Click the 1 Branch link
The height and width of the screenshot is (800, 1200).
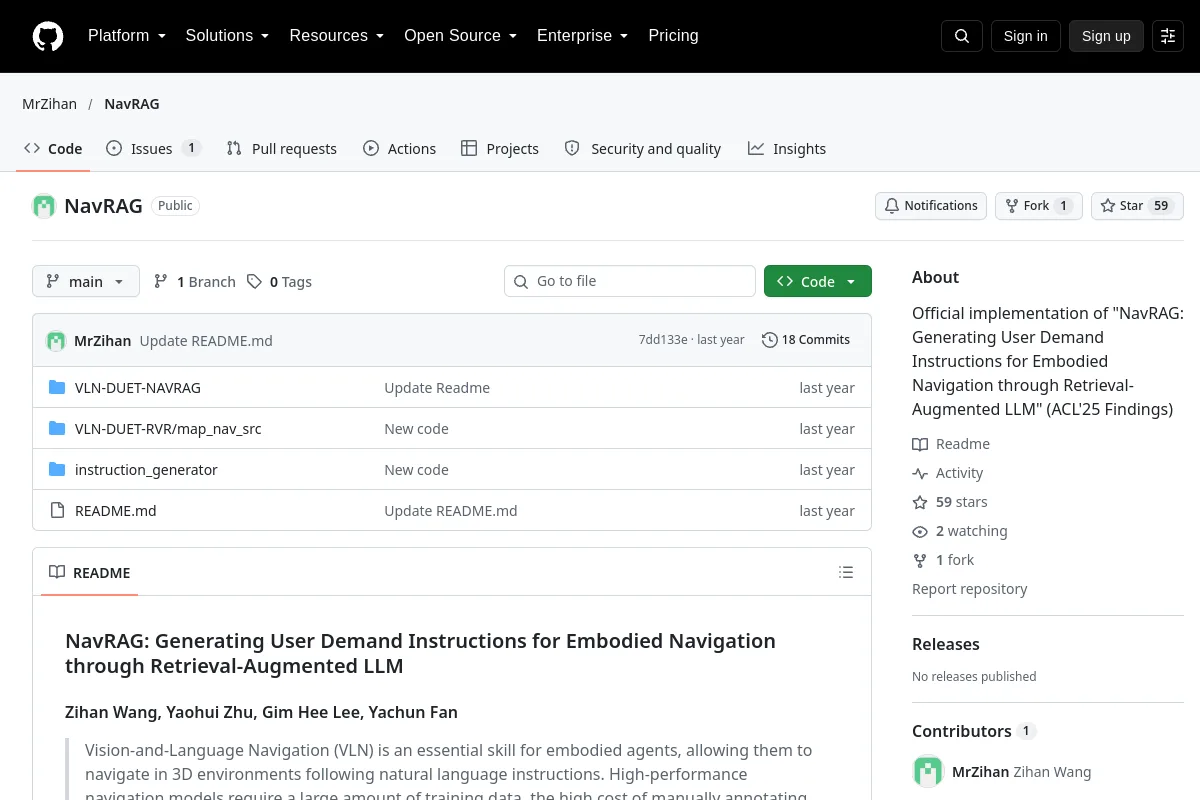[x=195, y=282]
